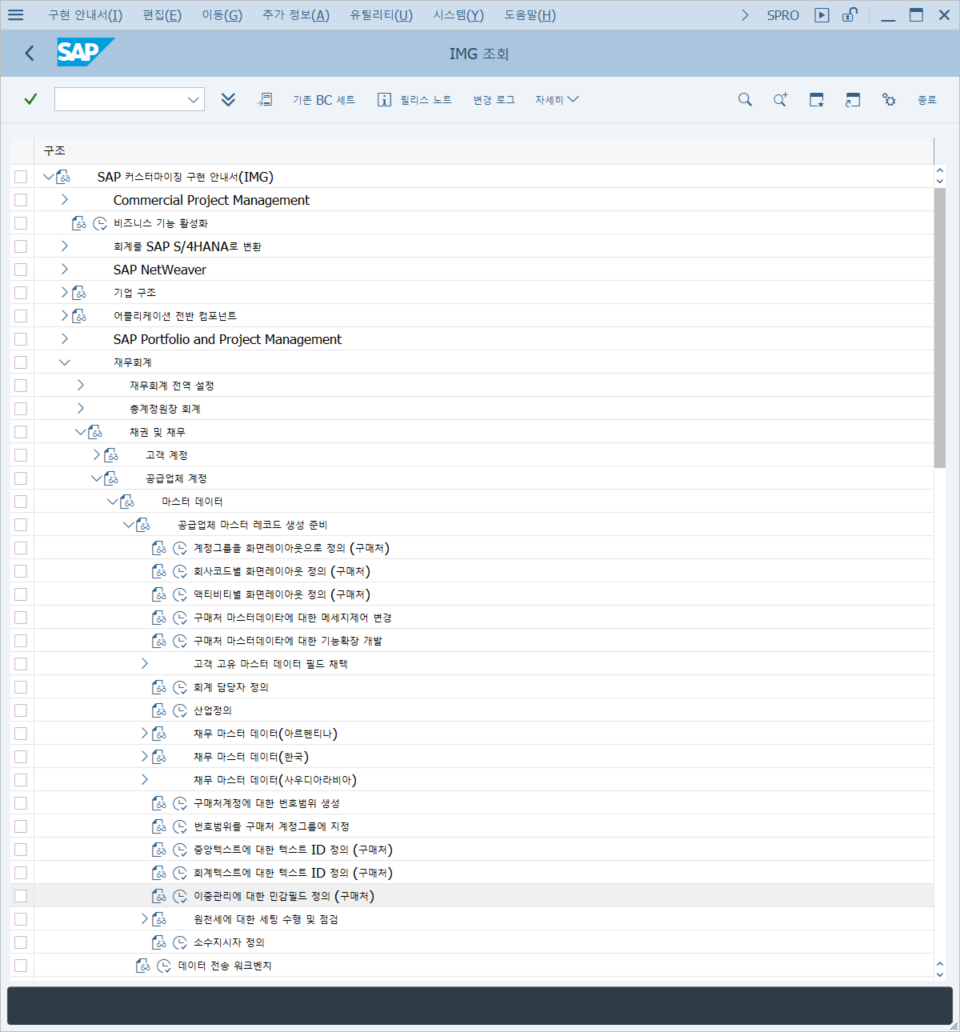Click the second layout toolbar icon

tap(853, 100)
